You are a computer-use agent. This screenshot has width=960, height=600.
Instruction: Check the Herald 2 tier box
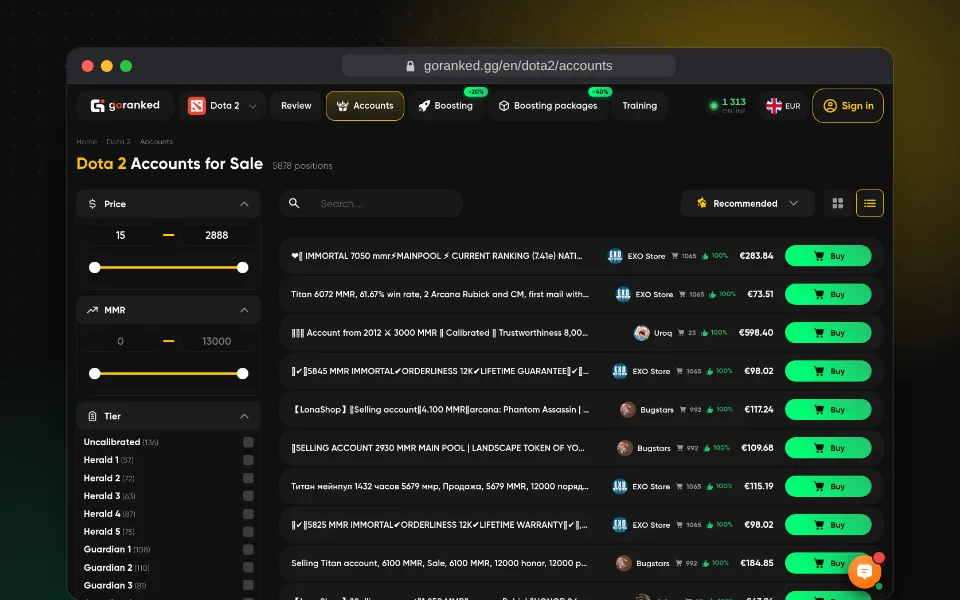[x=248, y=478]
